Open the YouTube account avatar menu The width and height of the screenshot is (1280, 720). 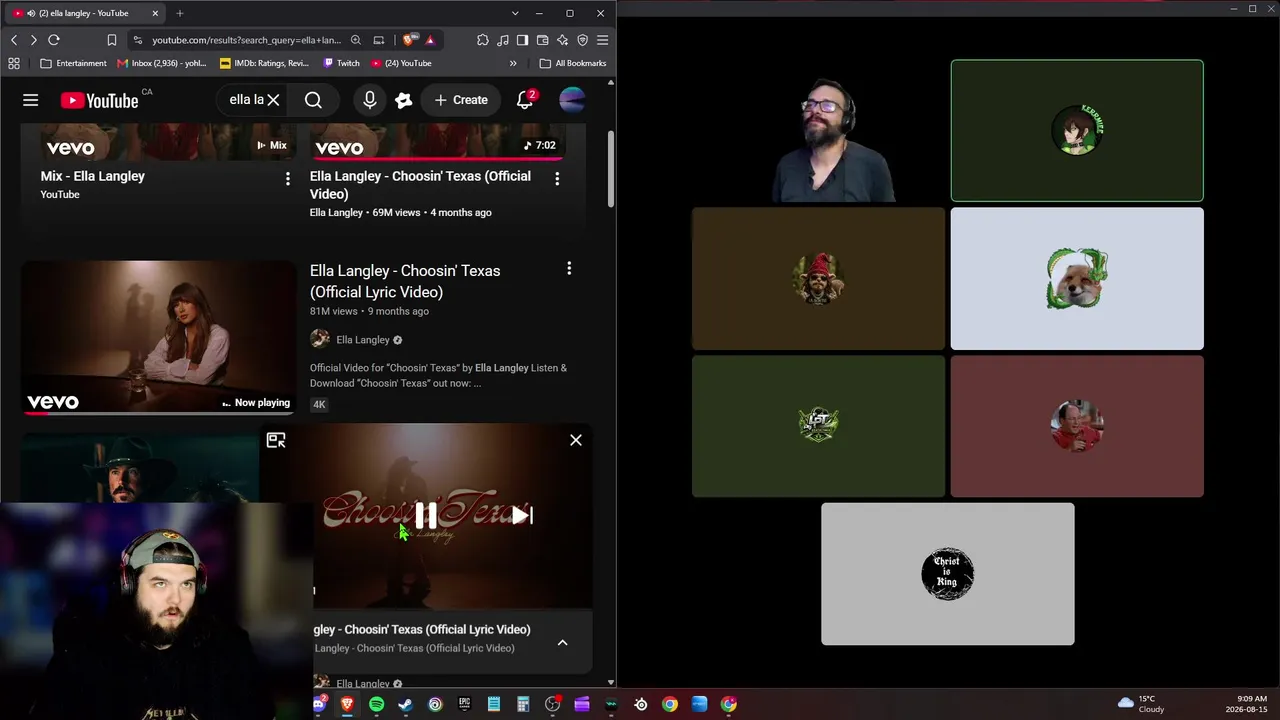tap(572, 100)
